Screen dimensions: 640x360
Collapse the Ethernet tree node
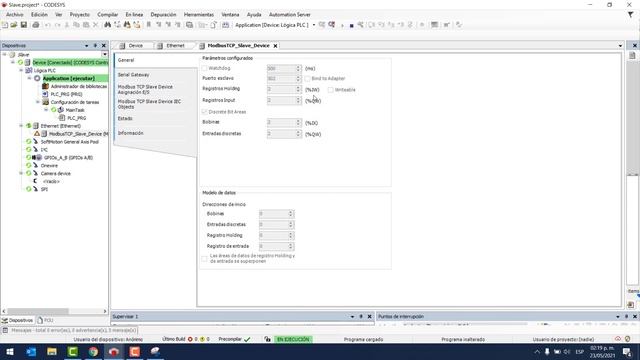click(x=21, y=126)
